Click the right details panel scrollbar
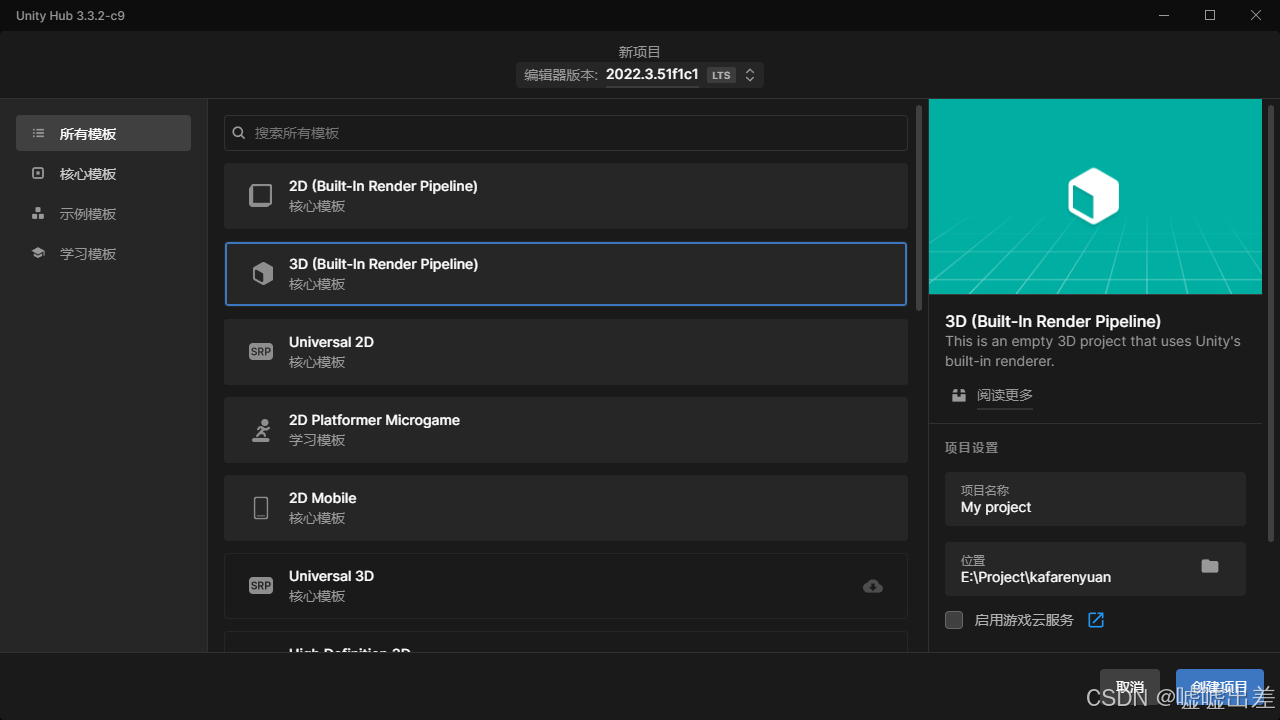Screen dimensions: 1280x720 tap(1271, 323)
